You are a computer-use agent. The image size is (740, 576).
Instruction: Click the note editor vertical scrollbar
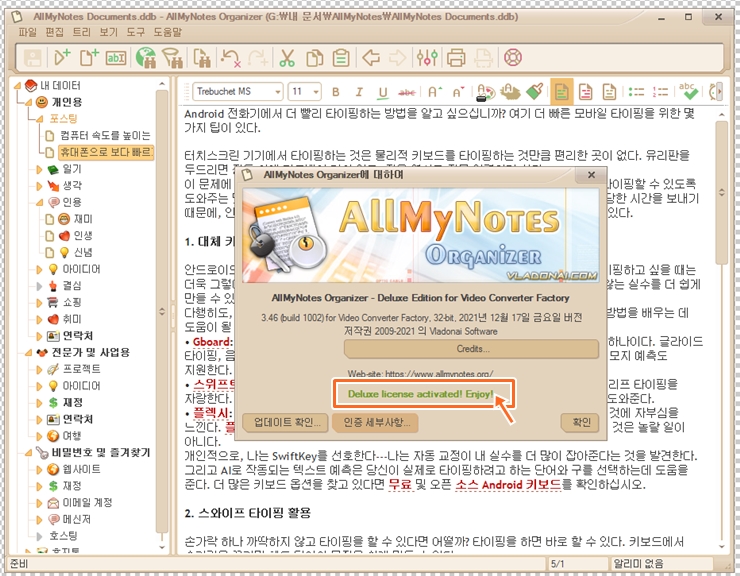pos(722,193)
